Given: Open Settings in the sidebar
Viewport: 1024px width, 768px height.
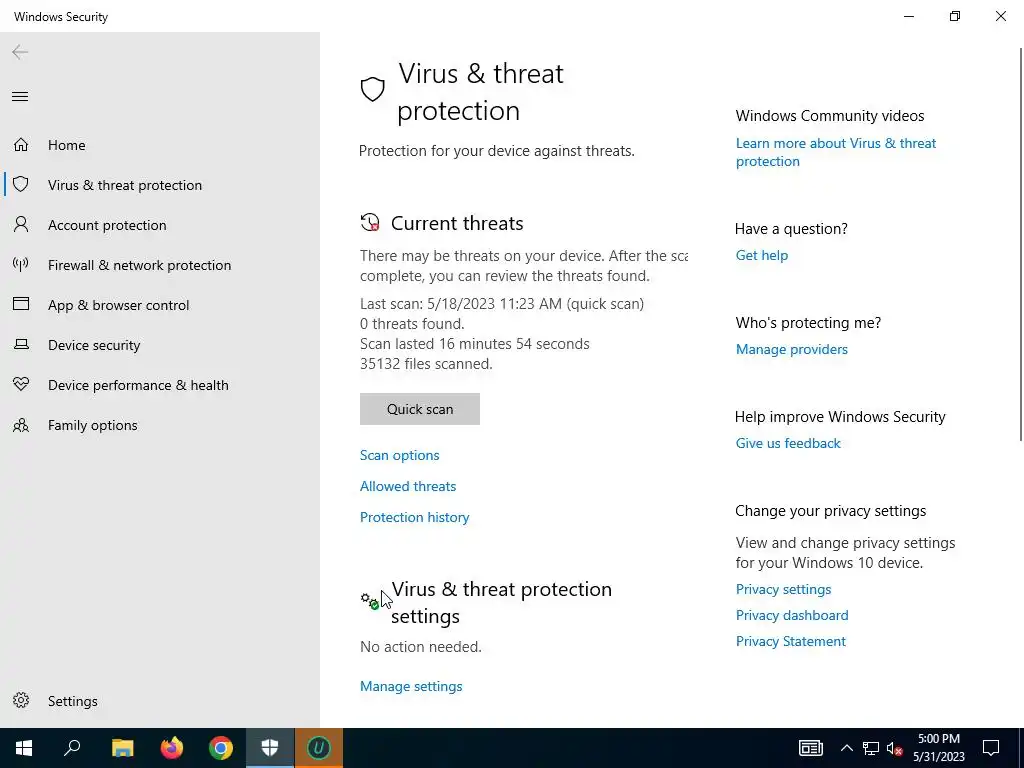Looking at the screenshot, I should click(x=72, y=701).
